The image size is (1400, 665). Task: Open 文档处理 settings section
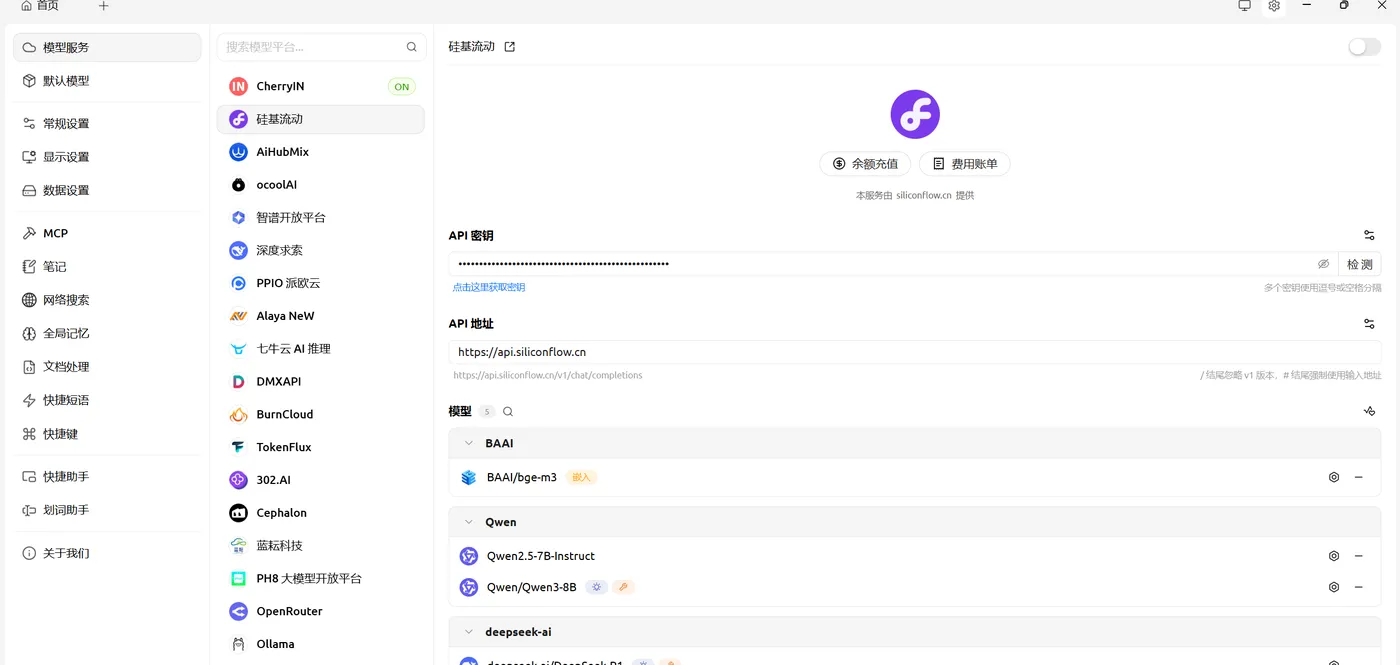pos(107,367)
